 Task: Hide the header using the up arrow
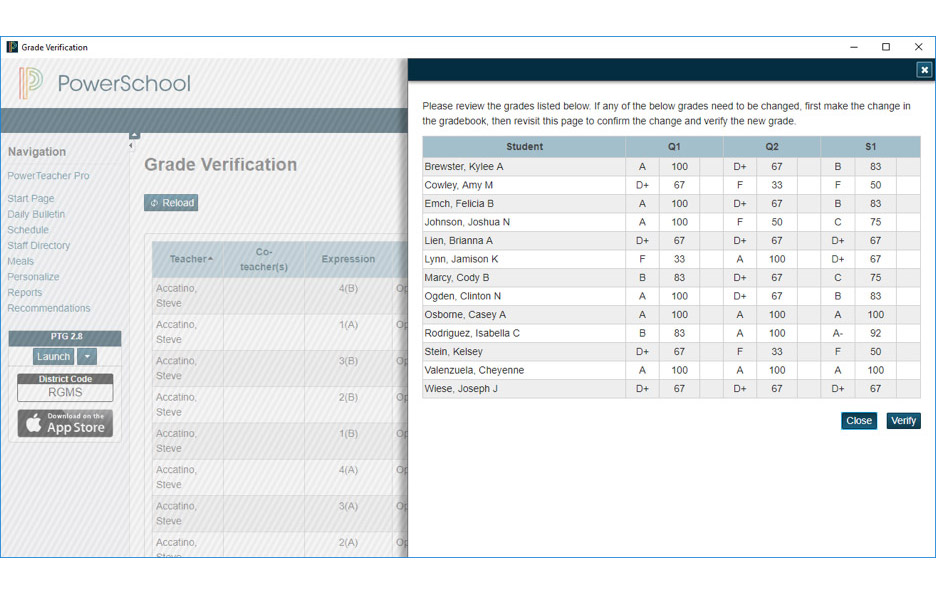click(135, 135)
